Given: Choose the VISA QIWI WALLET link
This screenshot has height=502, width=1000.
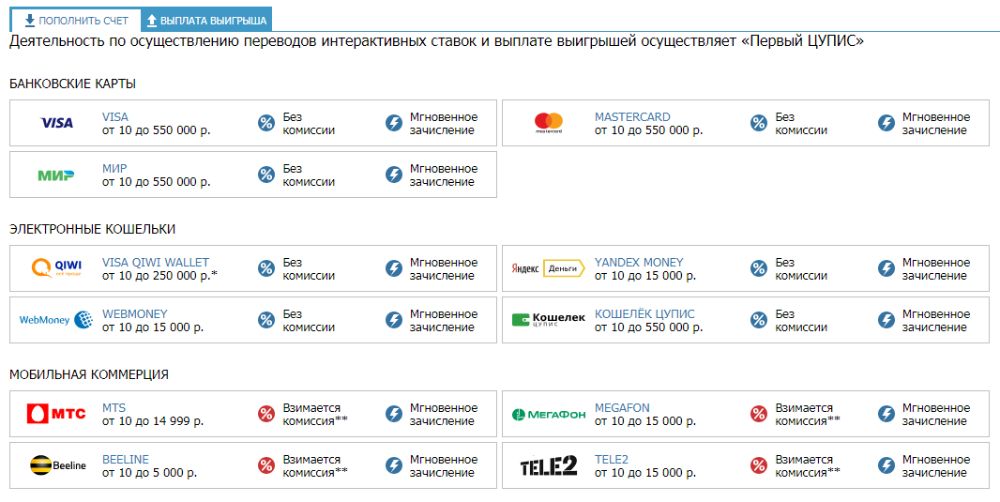Looking at the screenshot, I should point(155,263).
